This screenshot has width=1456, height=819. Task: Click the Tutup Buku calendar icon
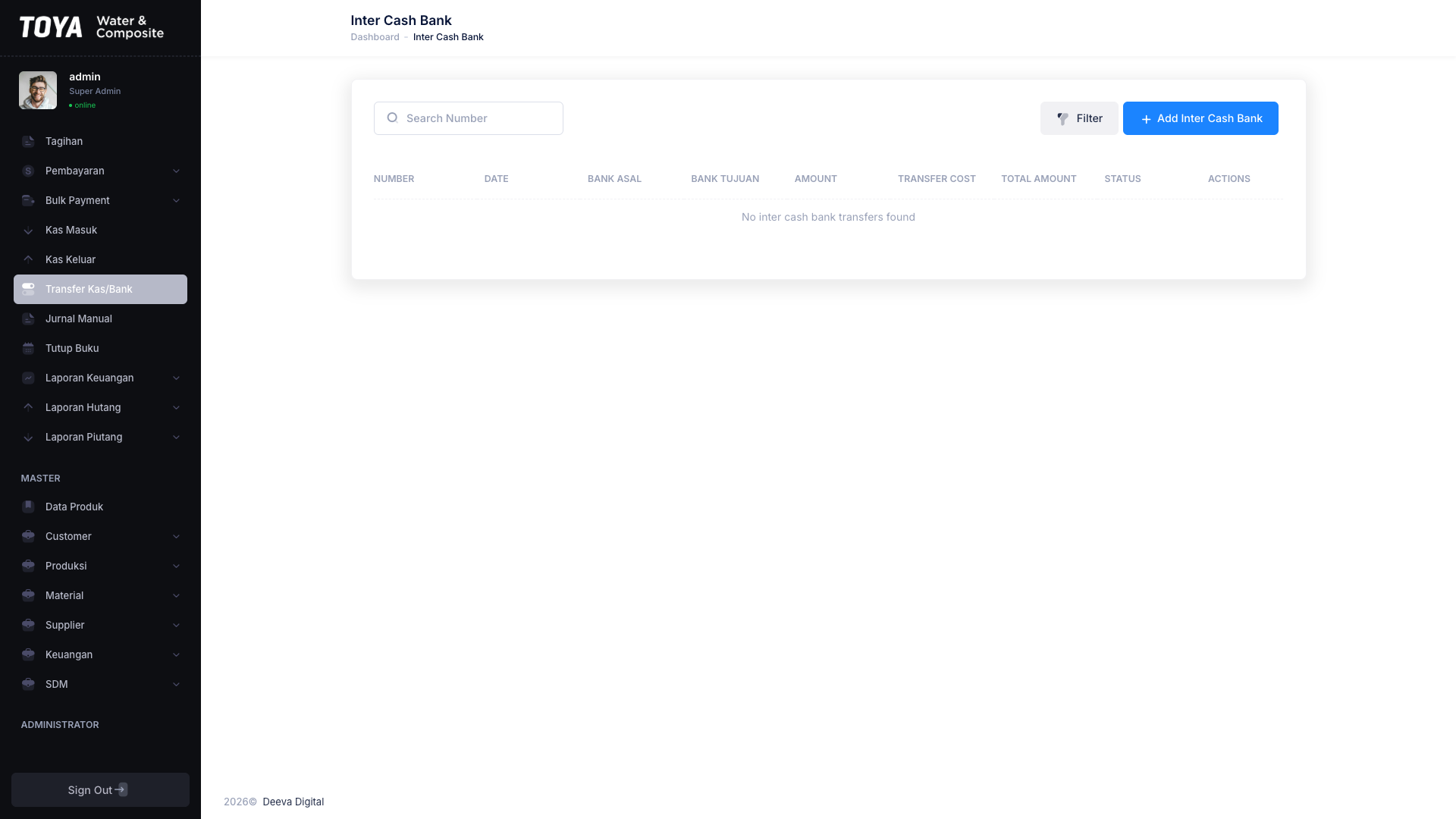click(x=28, y=349)
